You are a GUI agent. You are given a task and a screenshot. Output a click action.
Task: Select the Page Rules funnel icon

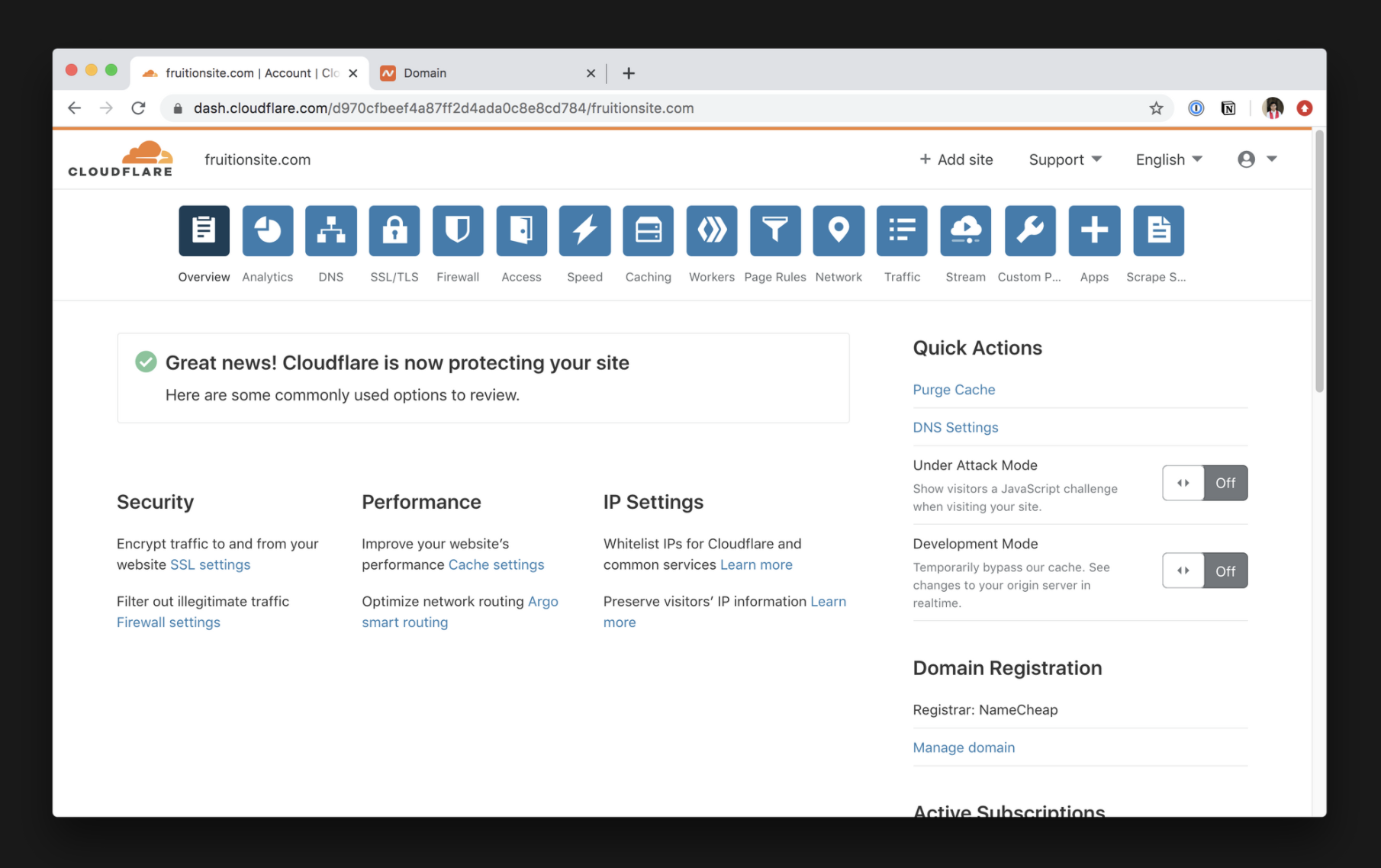(x=774, y=230)
